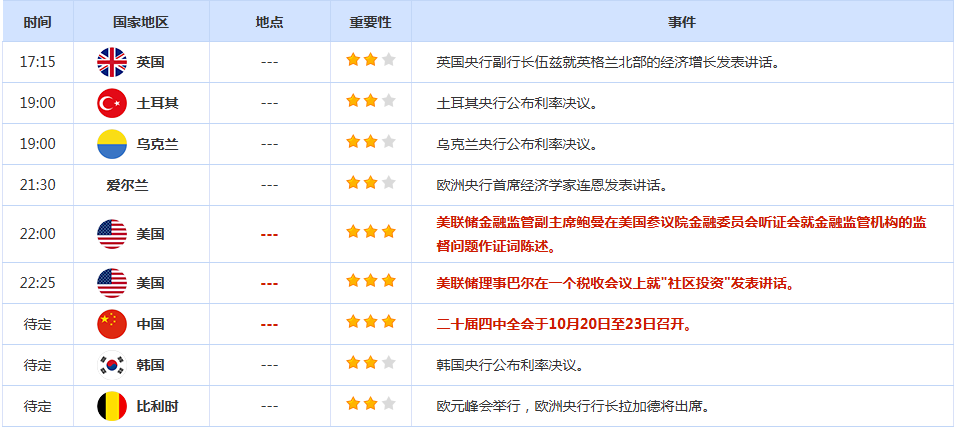Viewport: 955px width, 429px height.
Task: Click the US flag in the 22:25 row
Action: pos(111,283)
